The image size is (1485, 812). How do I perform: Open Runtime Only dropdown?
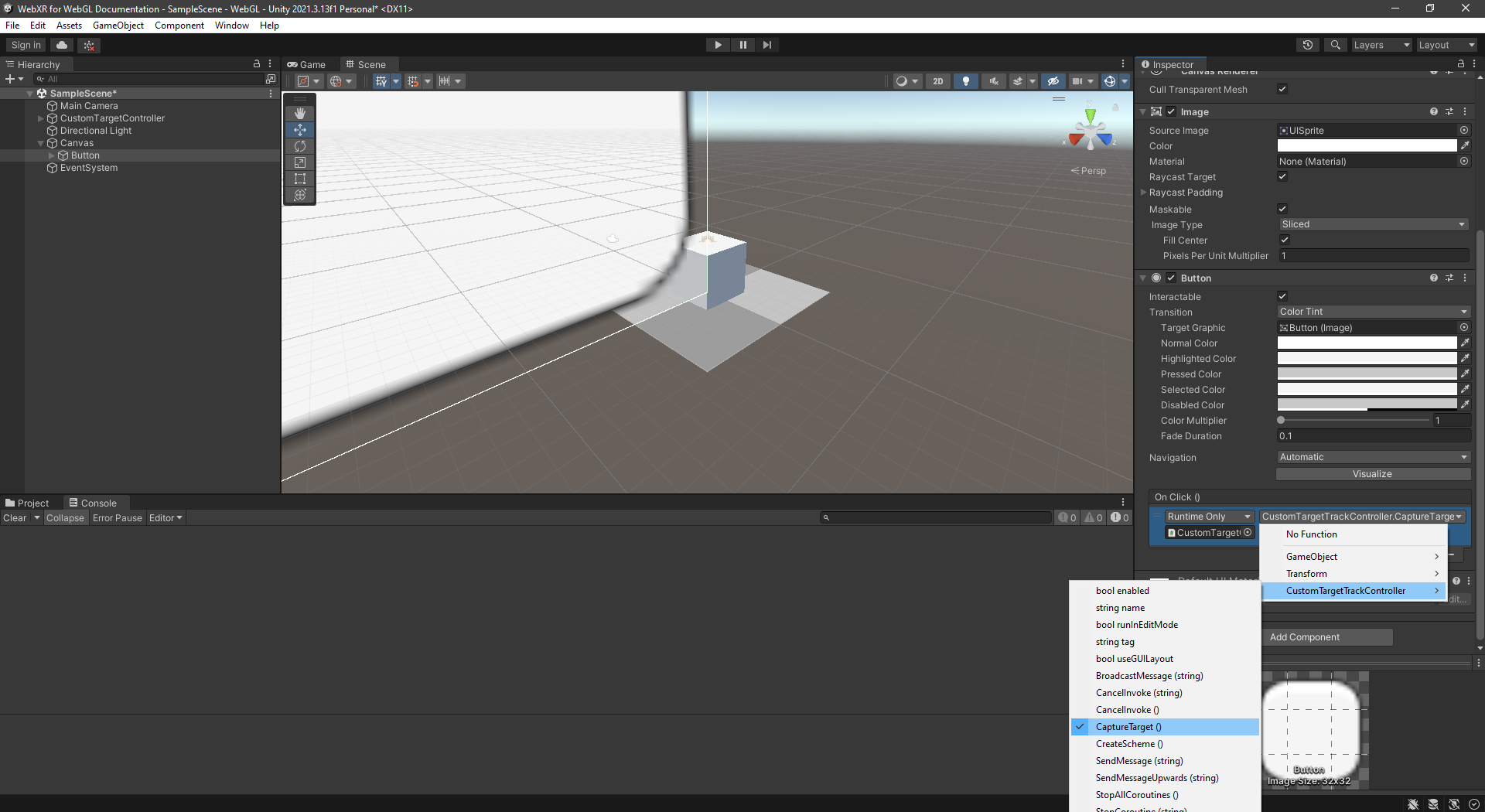pos(1210,517)
